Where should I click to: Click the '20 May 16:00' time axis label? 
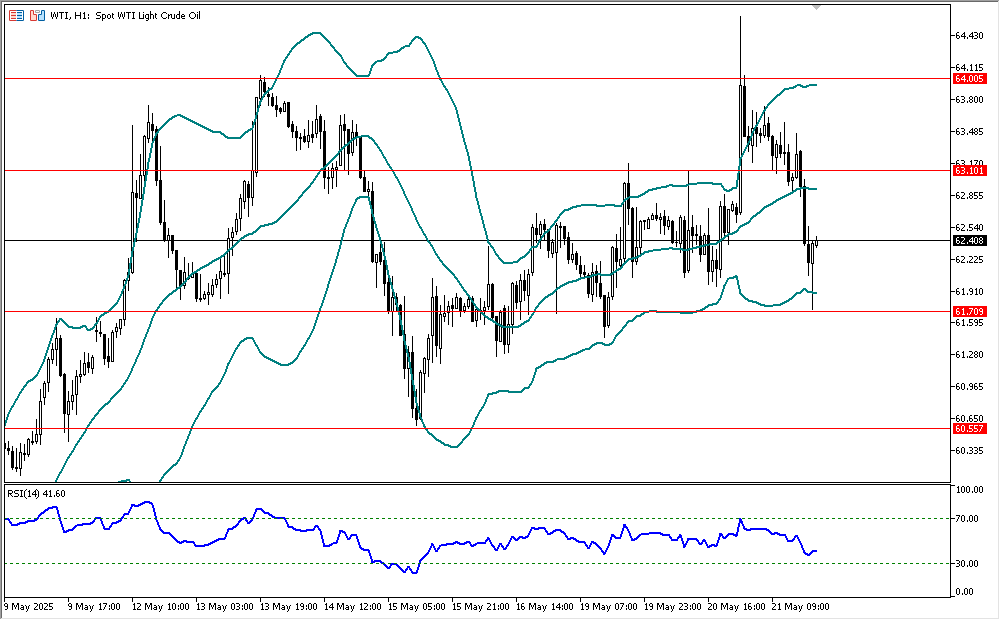(x=737, y=607)
